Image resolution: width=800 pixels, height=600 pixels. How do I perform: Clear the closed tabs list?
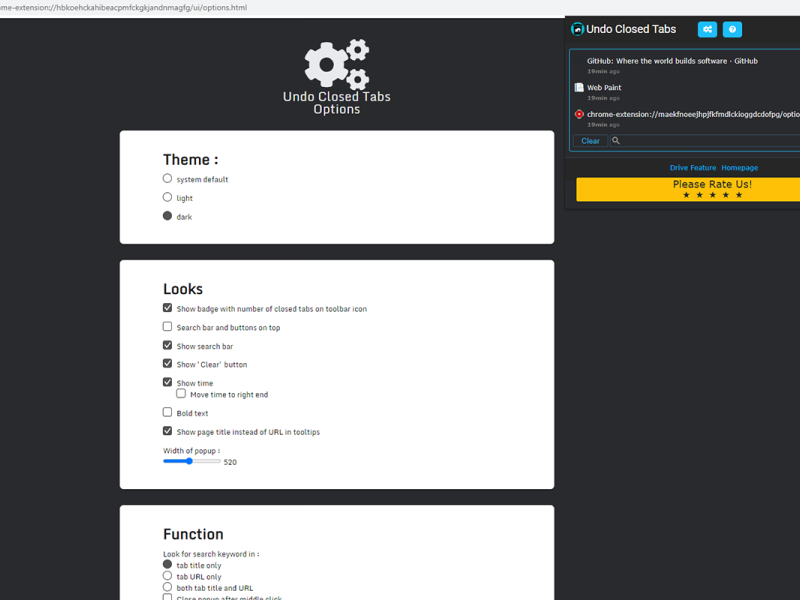click(590, 141)
